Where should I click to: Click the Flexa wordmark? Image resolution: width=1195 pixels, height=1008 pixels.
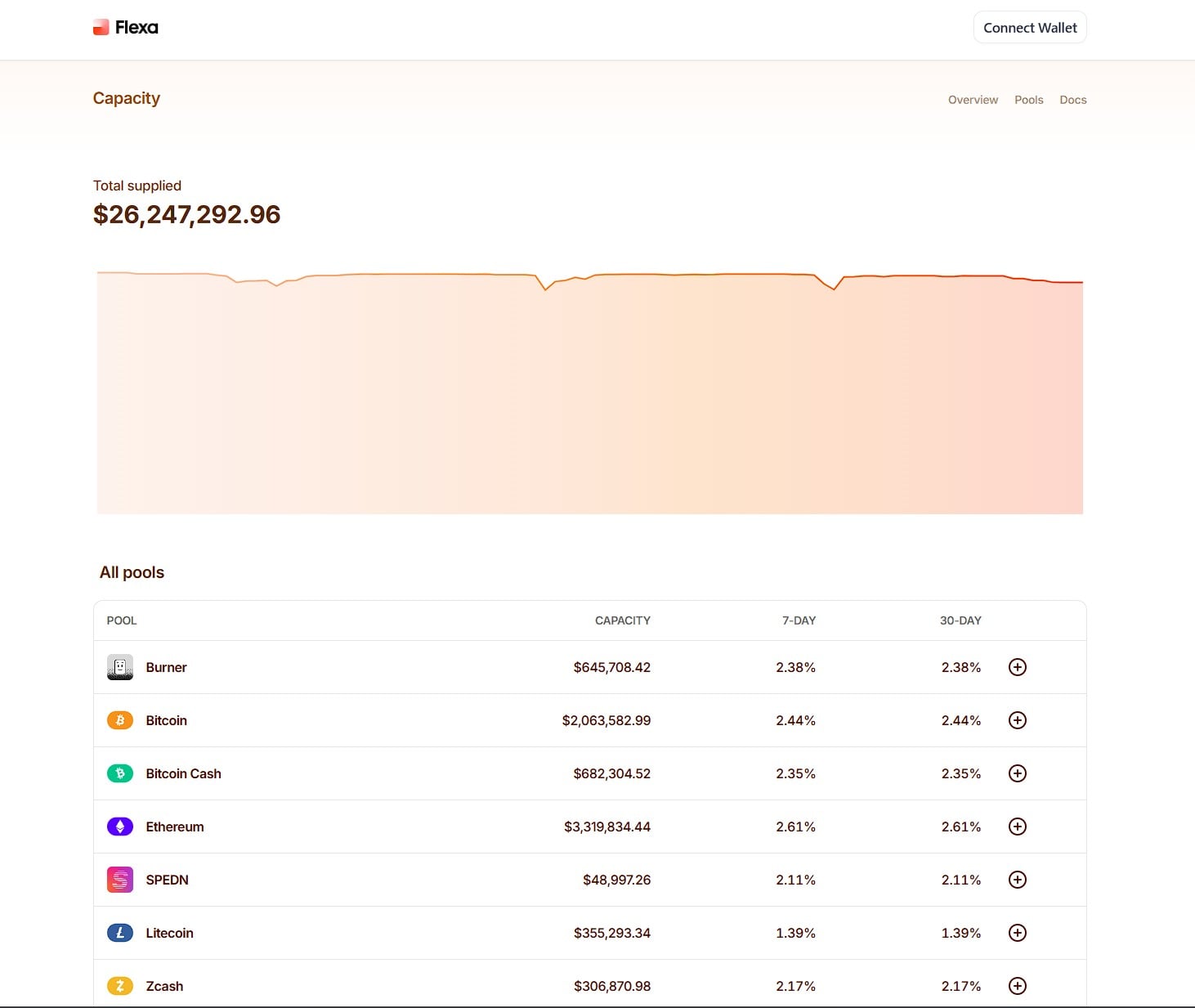(137, 27)
